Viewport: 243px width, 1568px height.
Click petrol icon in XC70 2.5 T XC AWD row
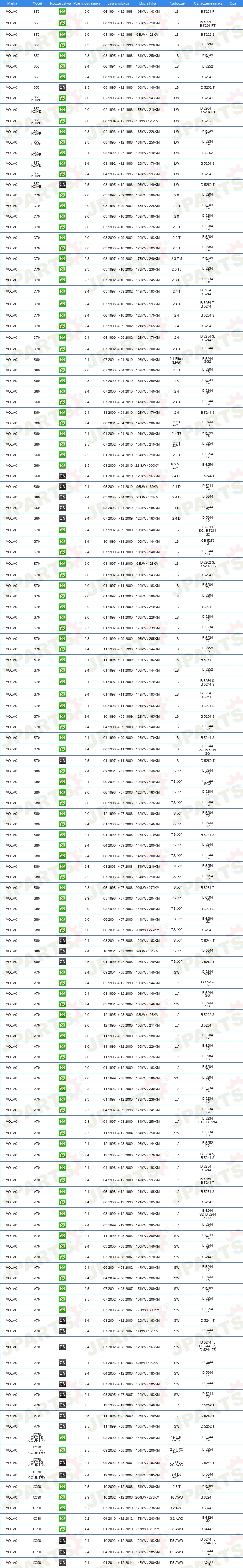click(62, 1451)
